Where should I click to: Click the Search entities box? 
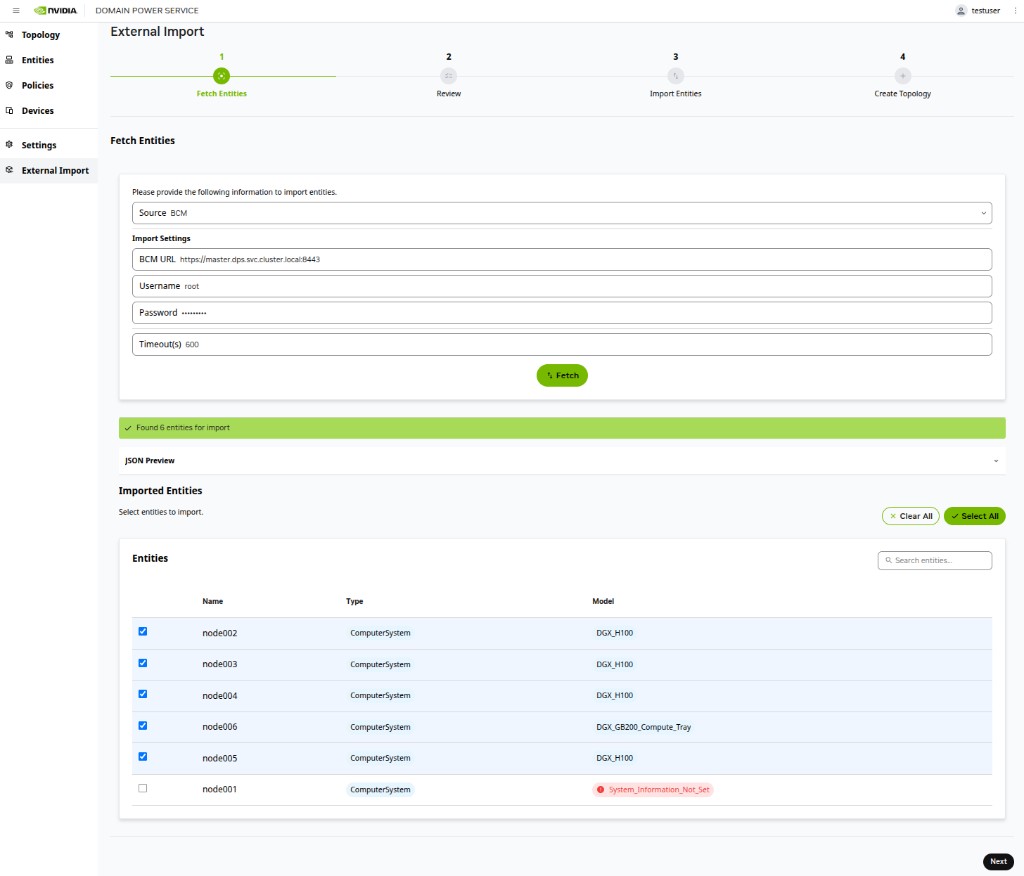coord(935,560)
